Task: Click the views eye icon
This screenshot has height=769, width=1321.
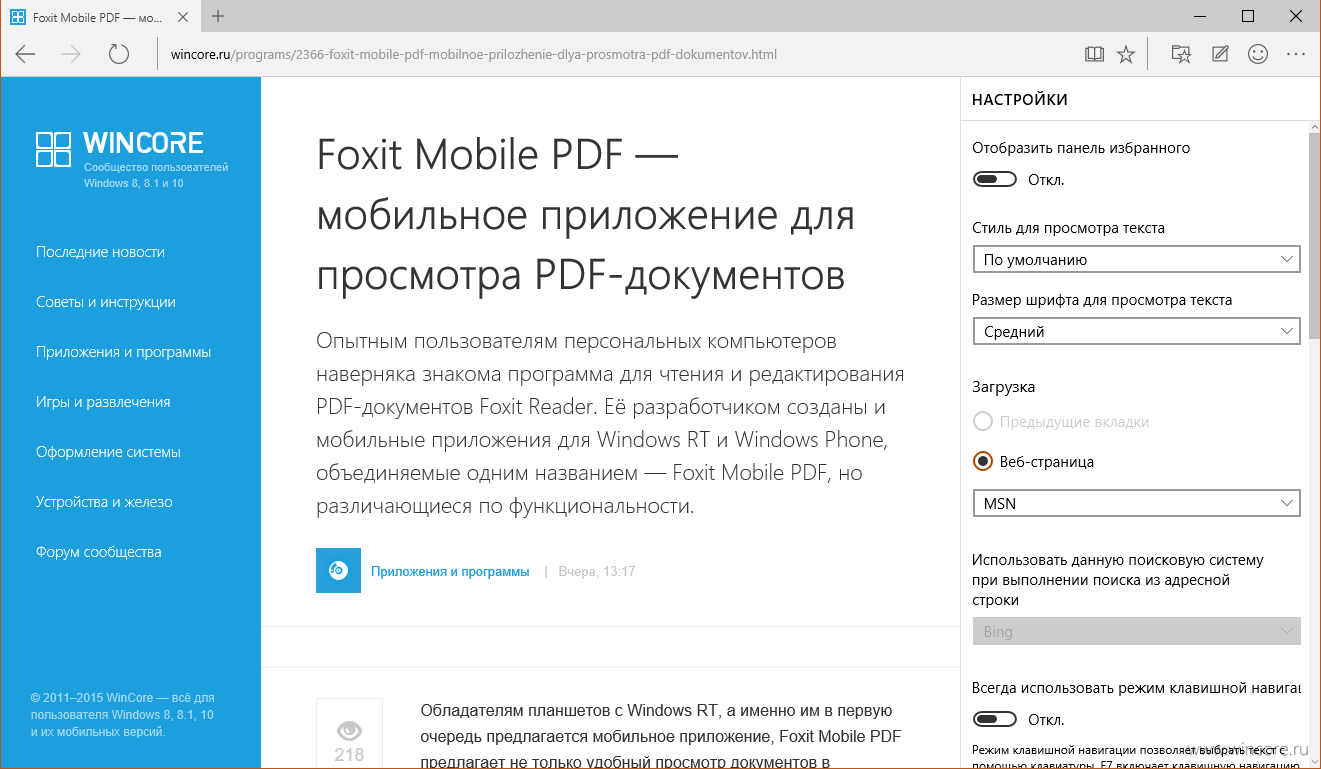Action: click(349, 730)
